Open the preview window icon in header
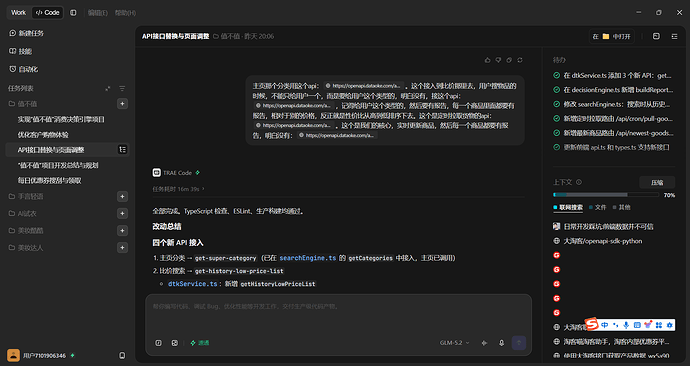The image size is (690, 366). coord(656,36)
